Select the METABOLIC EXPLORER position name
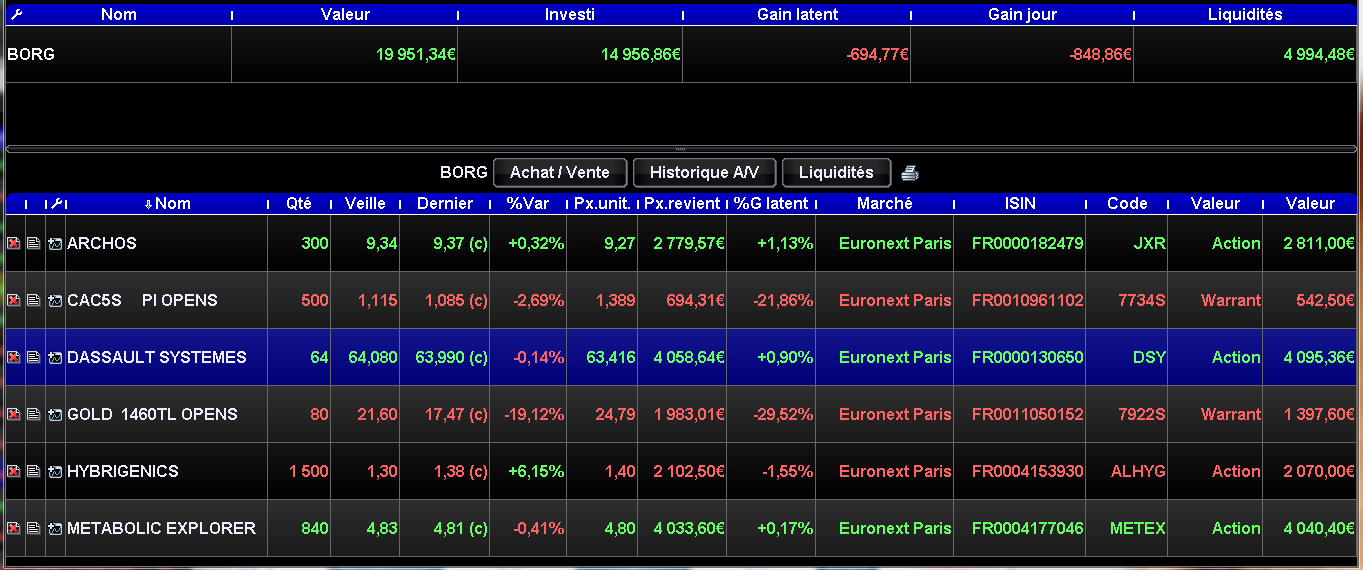Image resolution: width=1363 pixels, height=570 pixels. [x=161, y=528]
